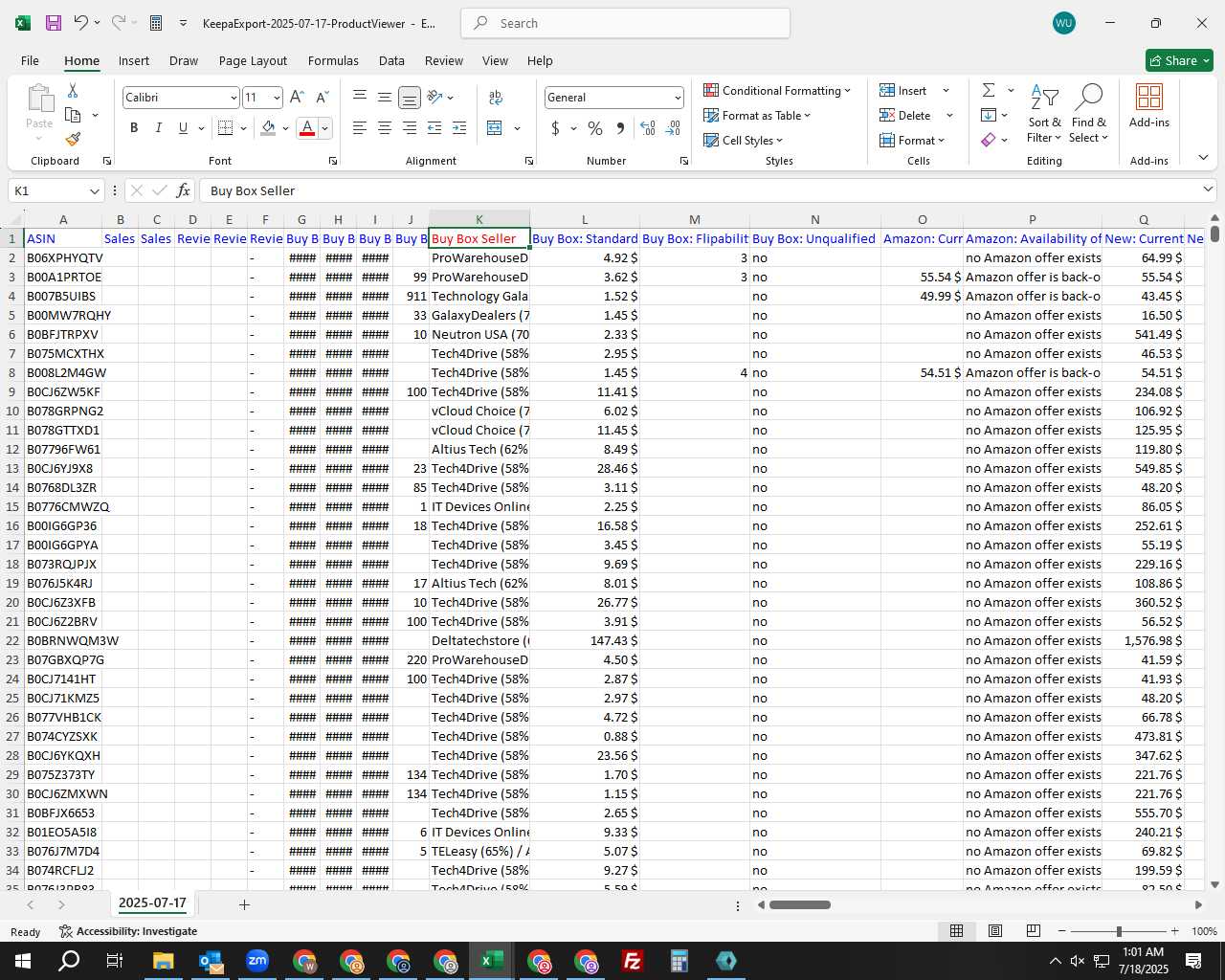This screenshot has width=1225, height=980.
Task: Click Accessibility: Investigate in status bar
Action: (128, 931)
